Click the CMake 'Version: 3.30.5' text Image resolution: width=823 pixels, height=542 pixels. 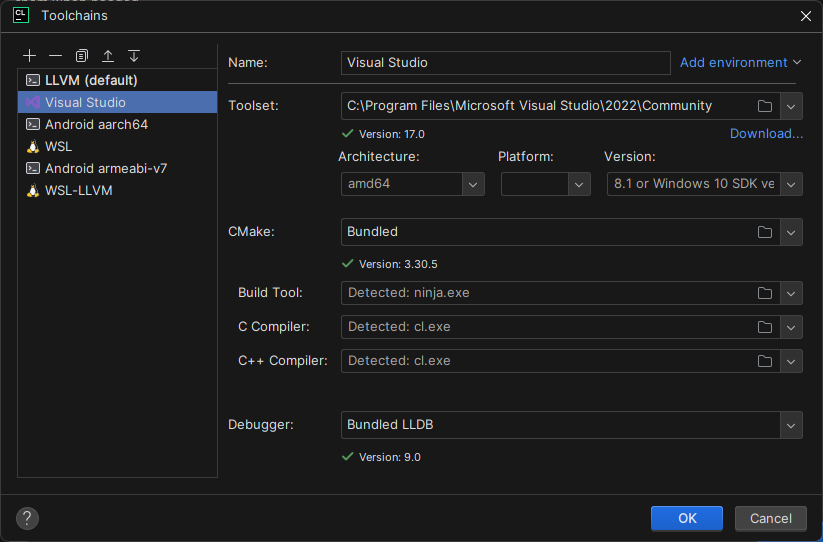tap(398, 264)
